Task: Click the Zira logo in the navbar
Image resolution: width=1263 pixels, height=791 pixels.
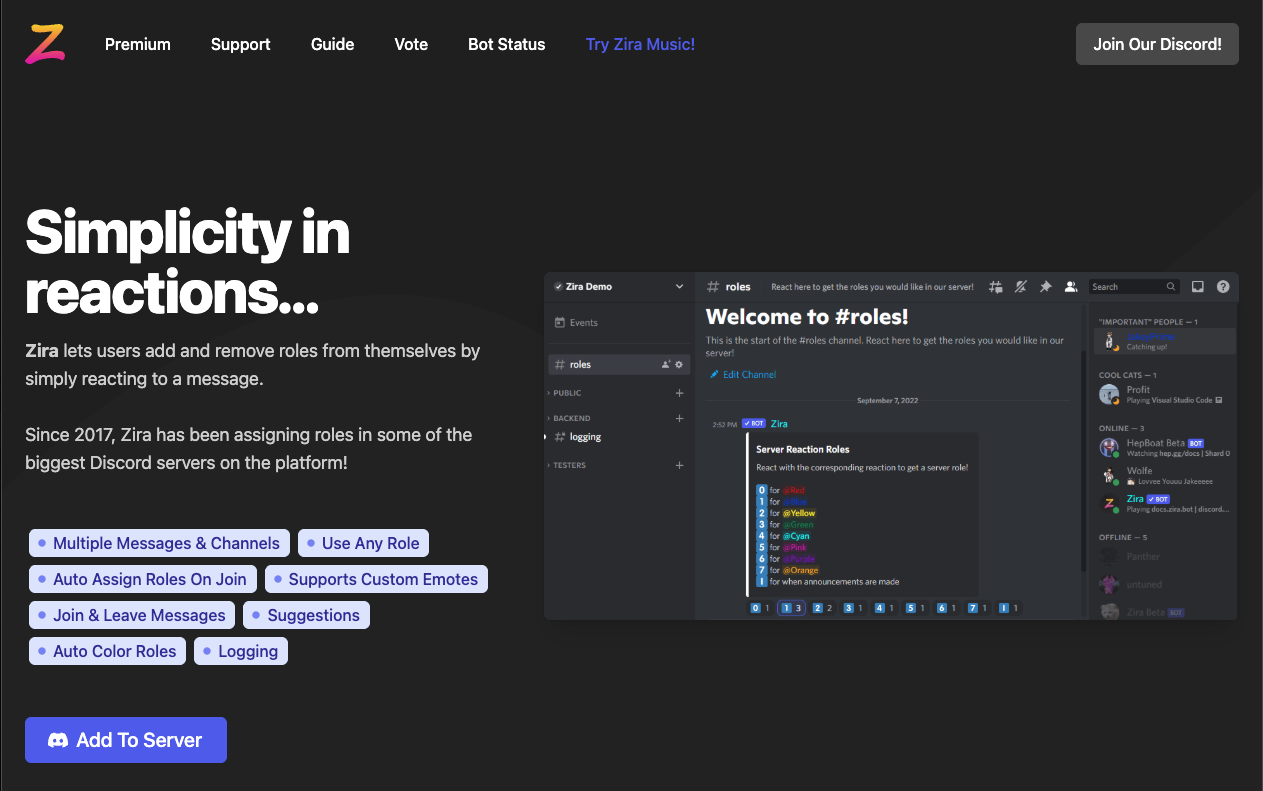Action: [45, 44]
